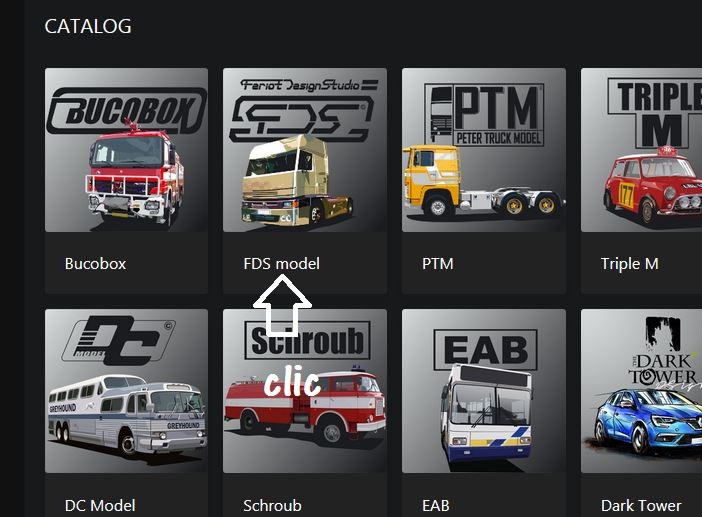Click the Schroub label text
This screenshot has width=702, height=517.
coord(272,505)
